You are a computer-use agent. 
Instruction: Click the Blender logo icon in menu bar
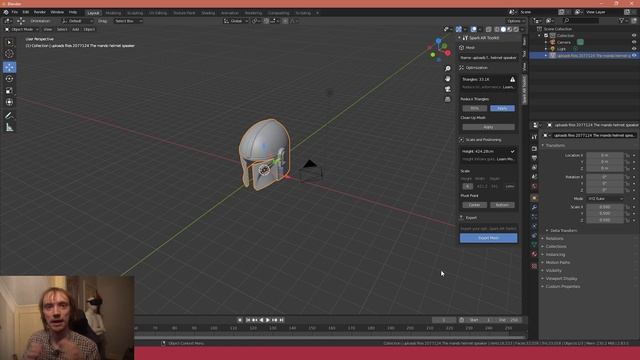tap(6, 12)
